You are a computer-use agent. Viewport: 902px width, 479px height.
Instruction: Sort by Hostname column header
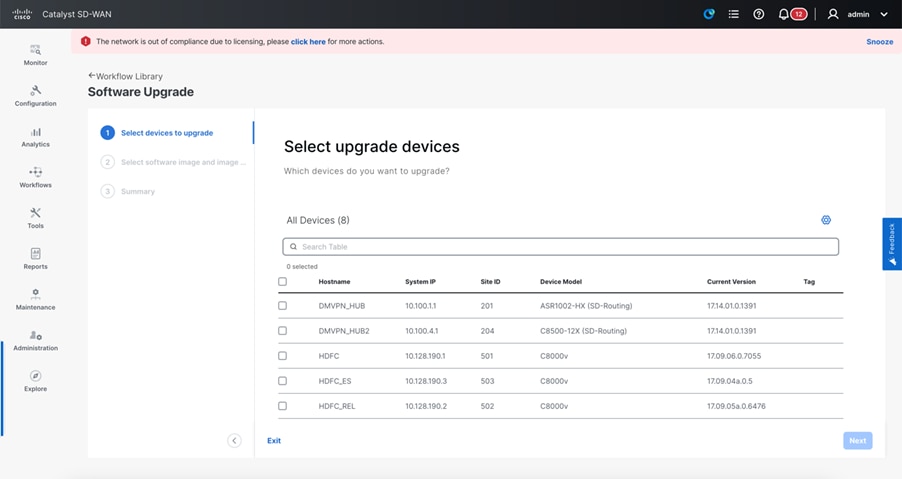334,282
